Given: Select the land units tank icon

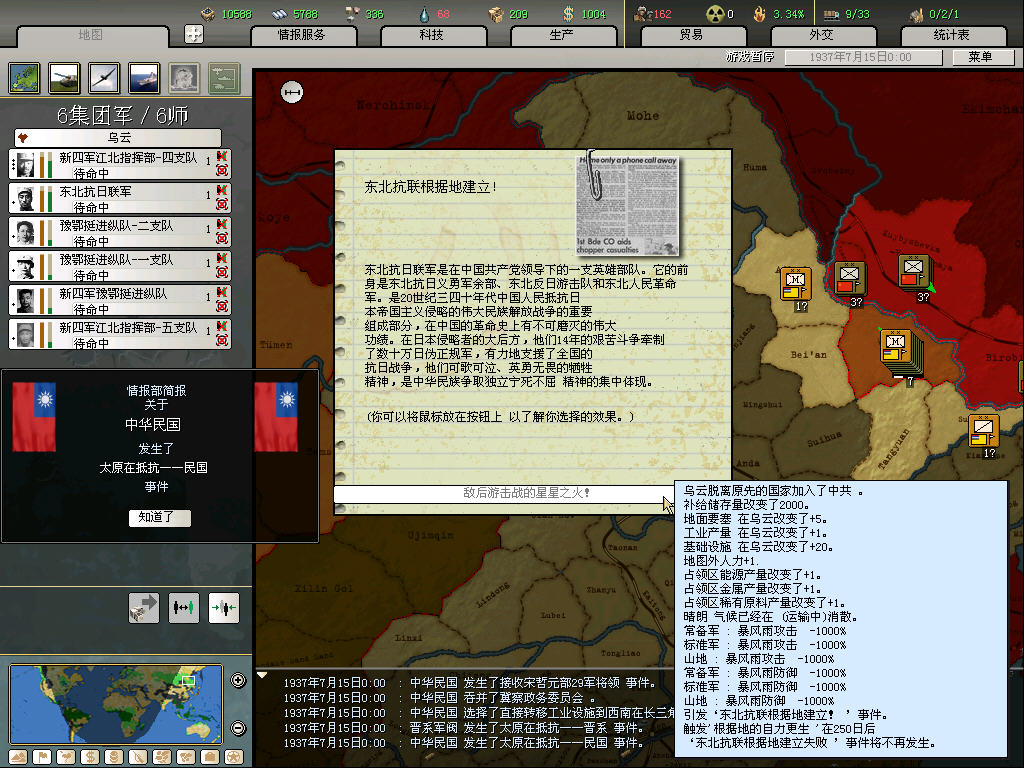Looking at the screenshot, I should (64, 78).
